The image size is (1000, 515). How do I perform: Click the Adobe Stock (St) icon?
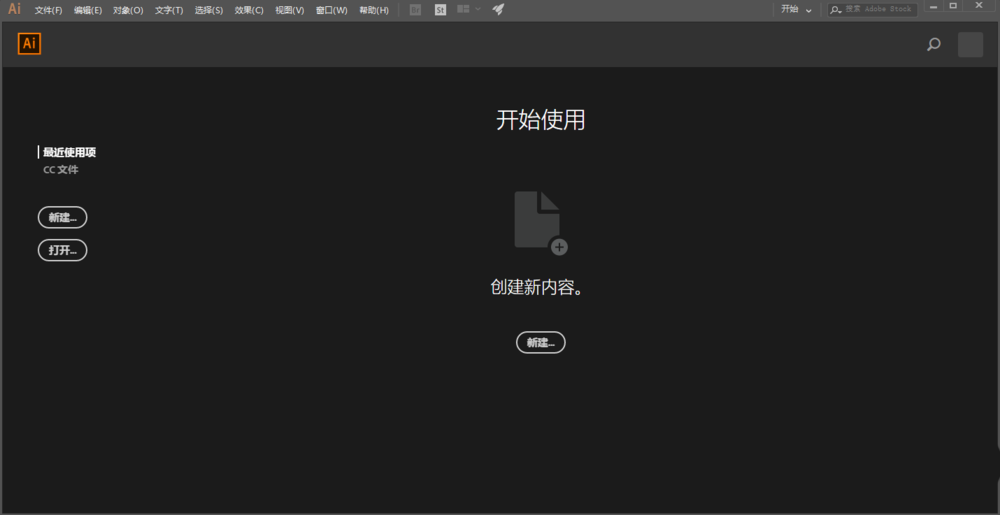pyautogui.click(x=440, y=10)
